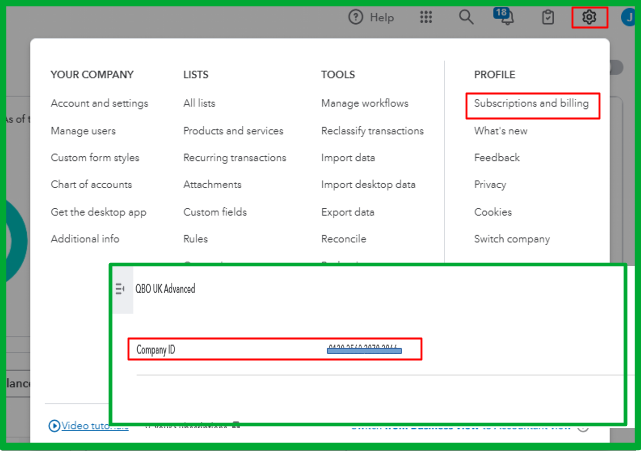Click the QBO UK Advanced title text
641x451 pixels.
165,289
